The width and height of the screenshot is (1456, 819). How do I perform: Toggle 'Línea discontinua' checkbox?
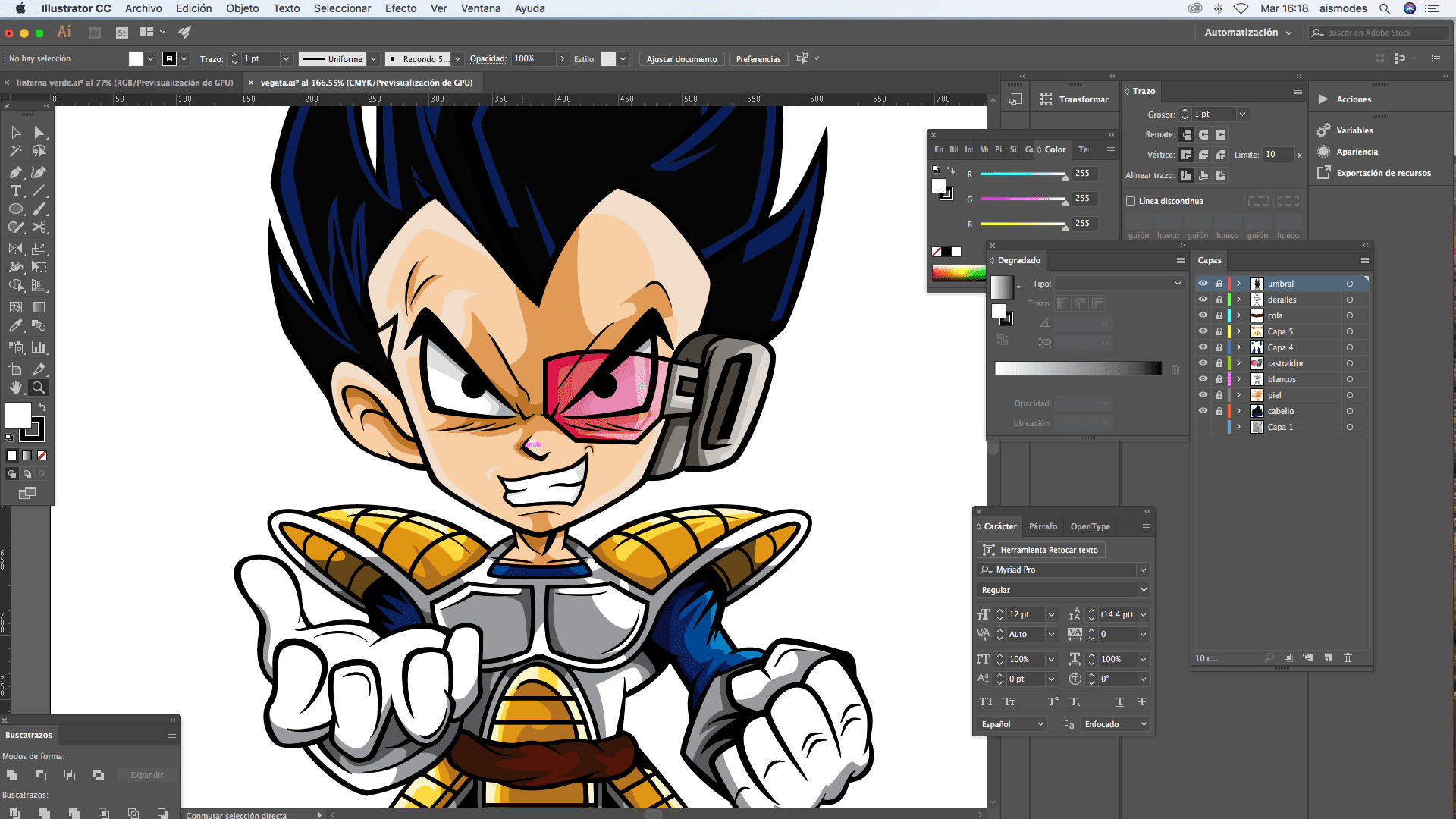pos(1131,201)
